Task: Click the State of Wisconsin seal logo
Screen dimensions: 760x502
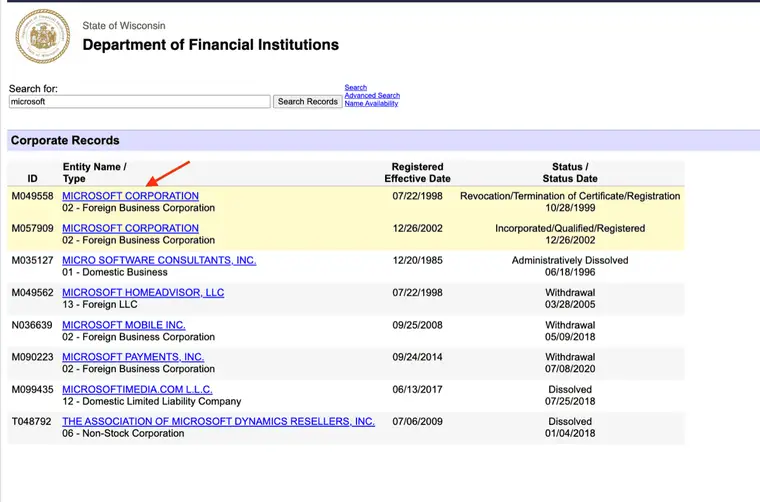Action: (x=43, y=36)
